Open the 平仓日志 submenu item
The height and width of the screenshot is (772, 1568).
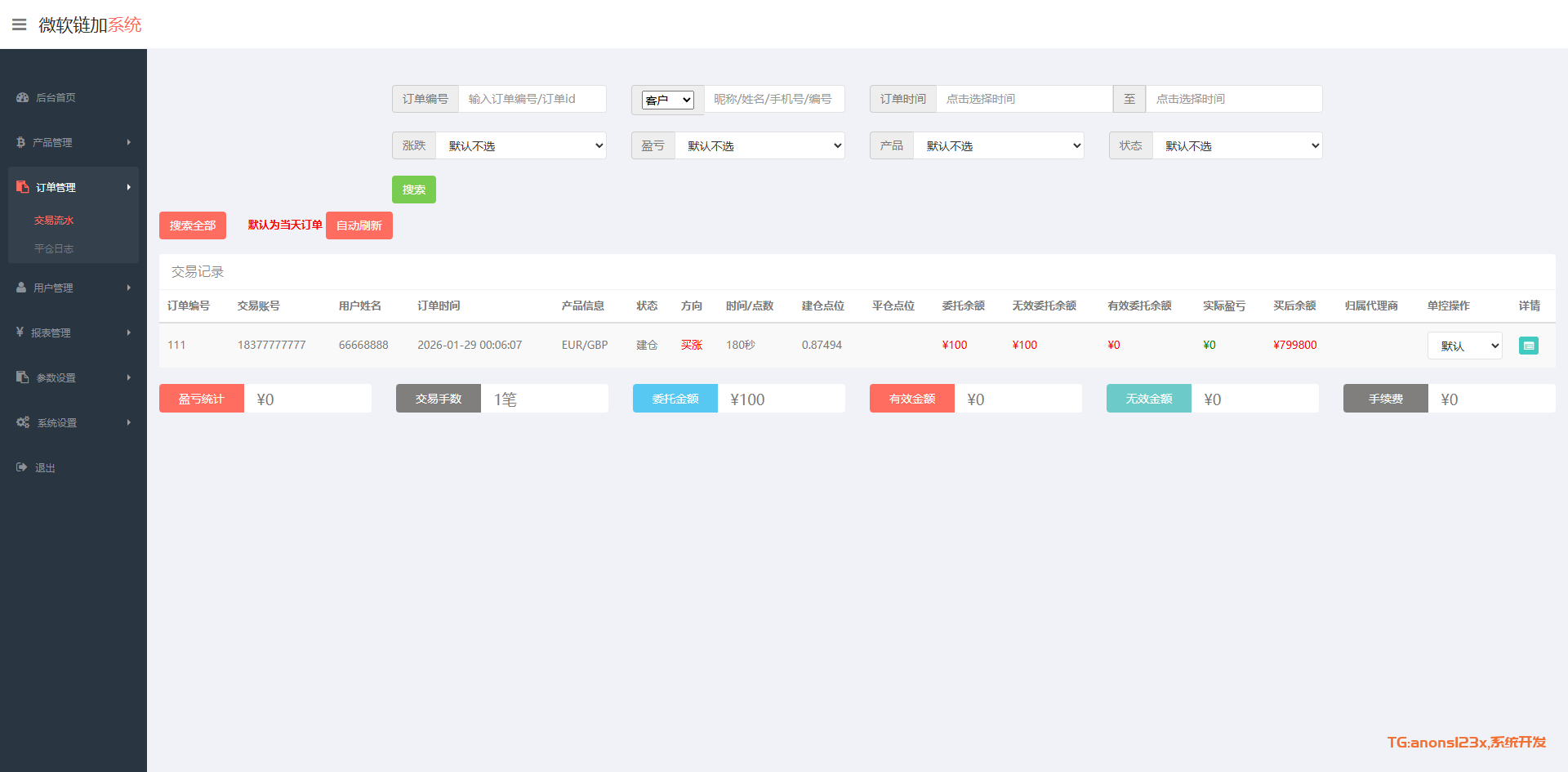[54, 248]
